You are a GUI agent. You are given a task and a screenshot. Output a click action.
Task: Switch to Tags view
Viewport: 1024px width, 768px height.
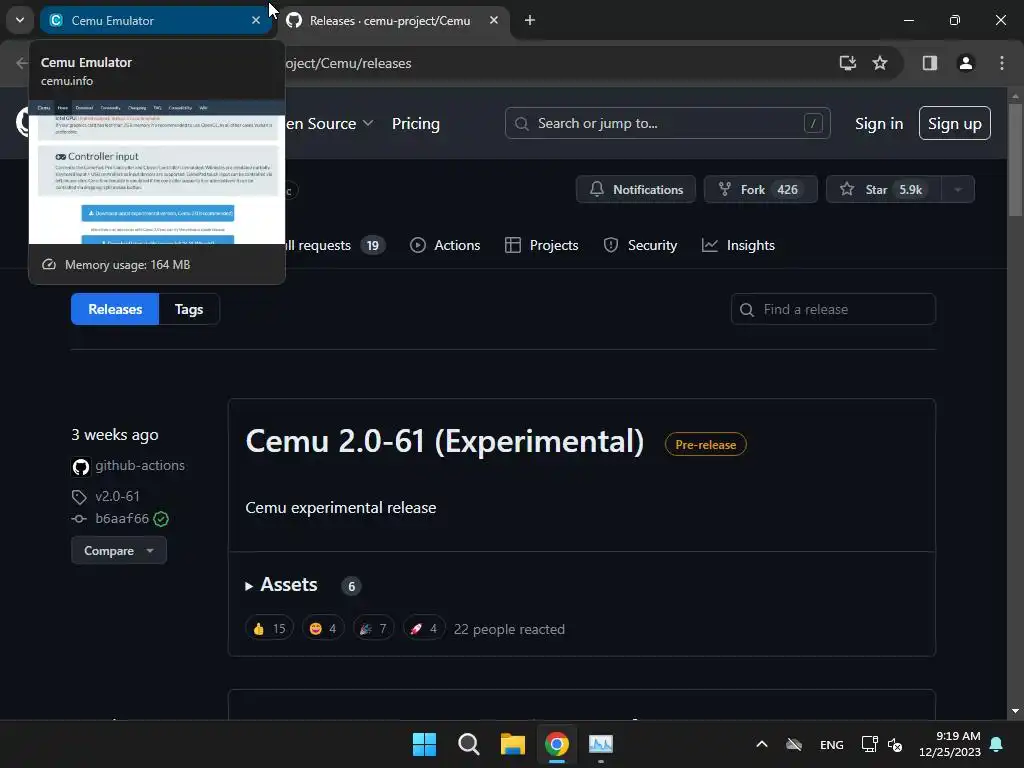tap(189, 309)
